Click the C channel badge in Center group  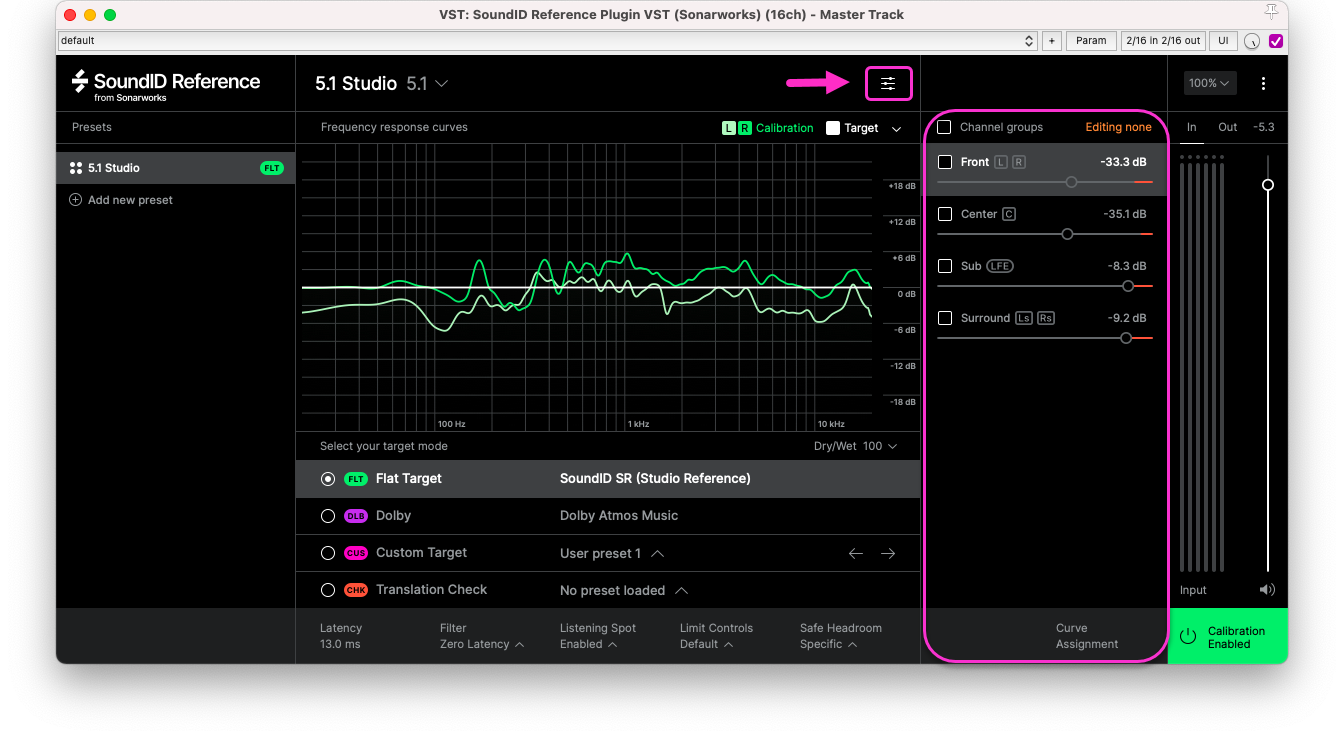click(1009, 214)
